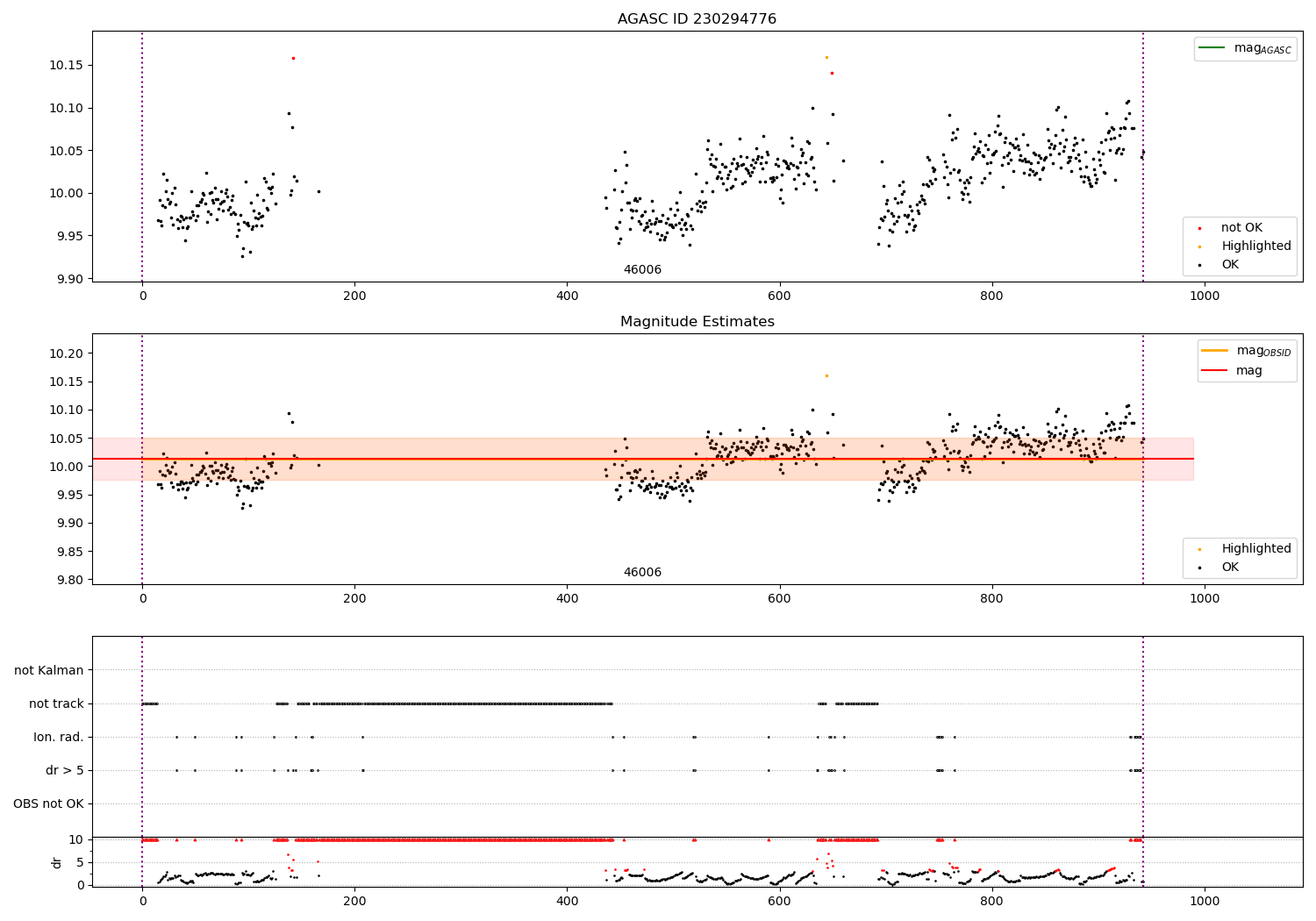Click the 'not OK' legend entry in top plot

[1241, 228]
